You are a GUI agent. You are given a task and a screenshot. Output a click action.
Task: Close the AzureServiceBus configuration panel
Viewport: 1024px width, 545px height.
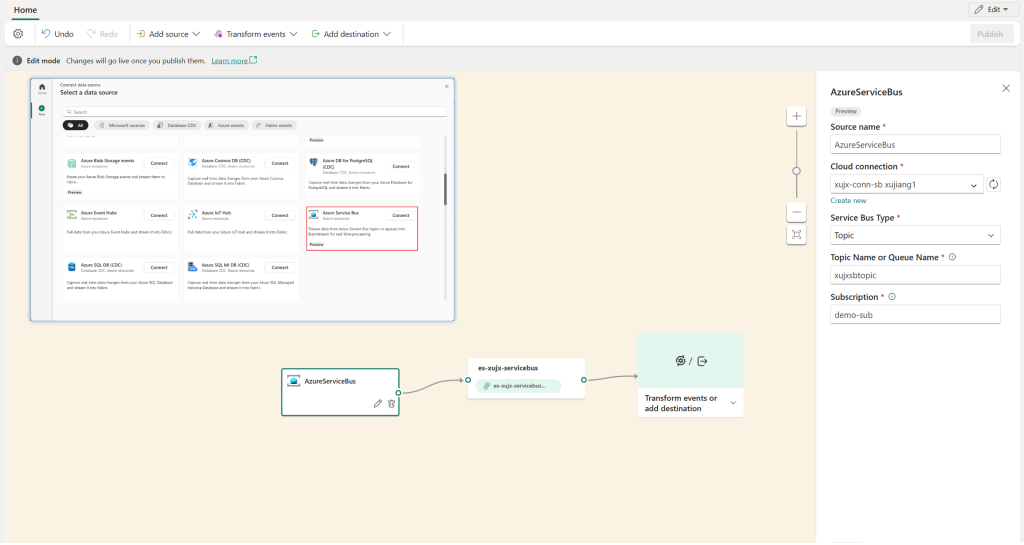1006,88
